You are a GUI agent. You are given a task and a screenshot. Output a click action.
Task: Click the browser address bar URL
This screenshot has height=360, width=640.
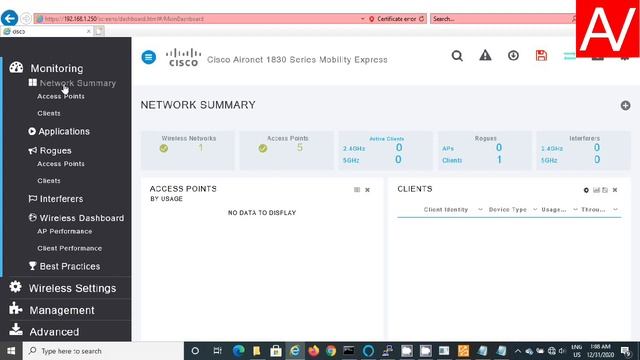click(124, 19)
